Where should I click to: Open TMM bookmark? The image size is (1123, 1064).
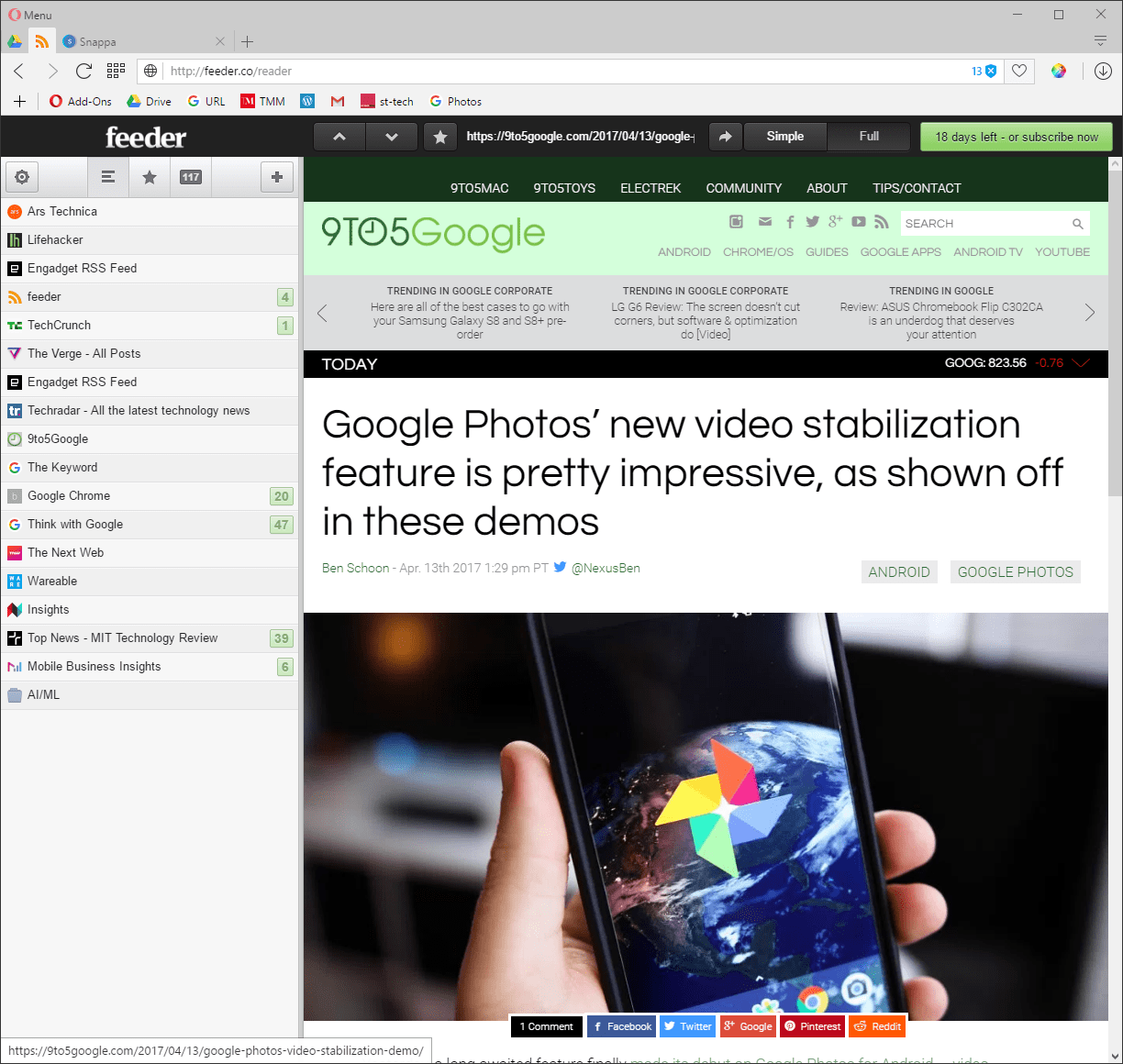click(263, 102)
